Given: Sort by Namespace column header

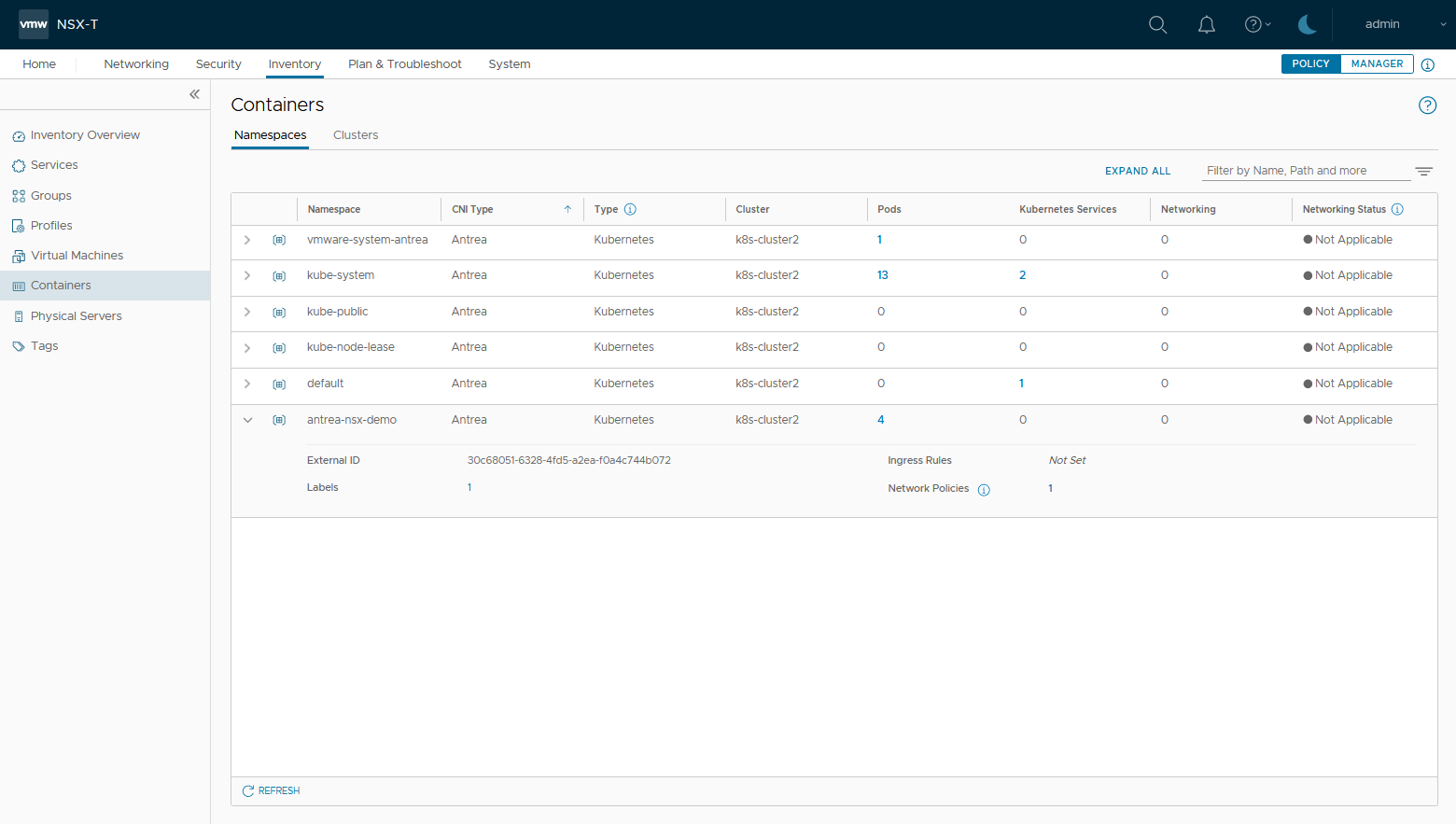Looking at the screenshot, I should 334,209.
